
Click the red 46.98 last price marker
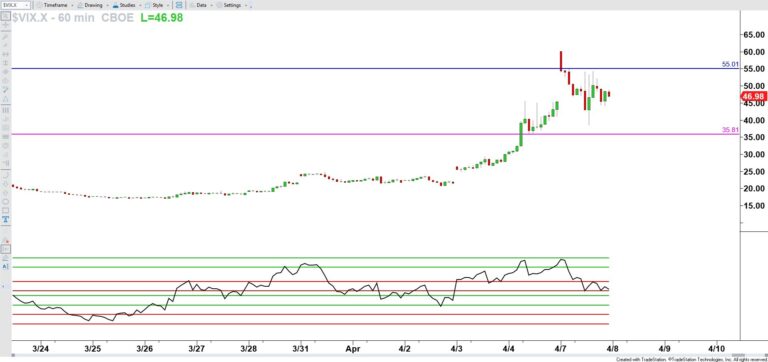pos(754,97)
